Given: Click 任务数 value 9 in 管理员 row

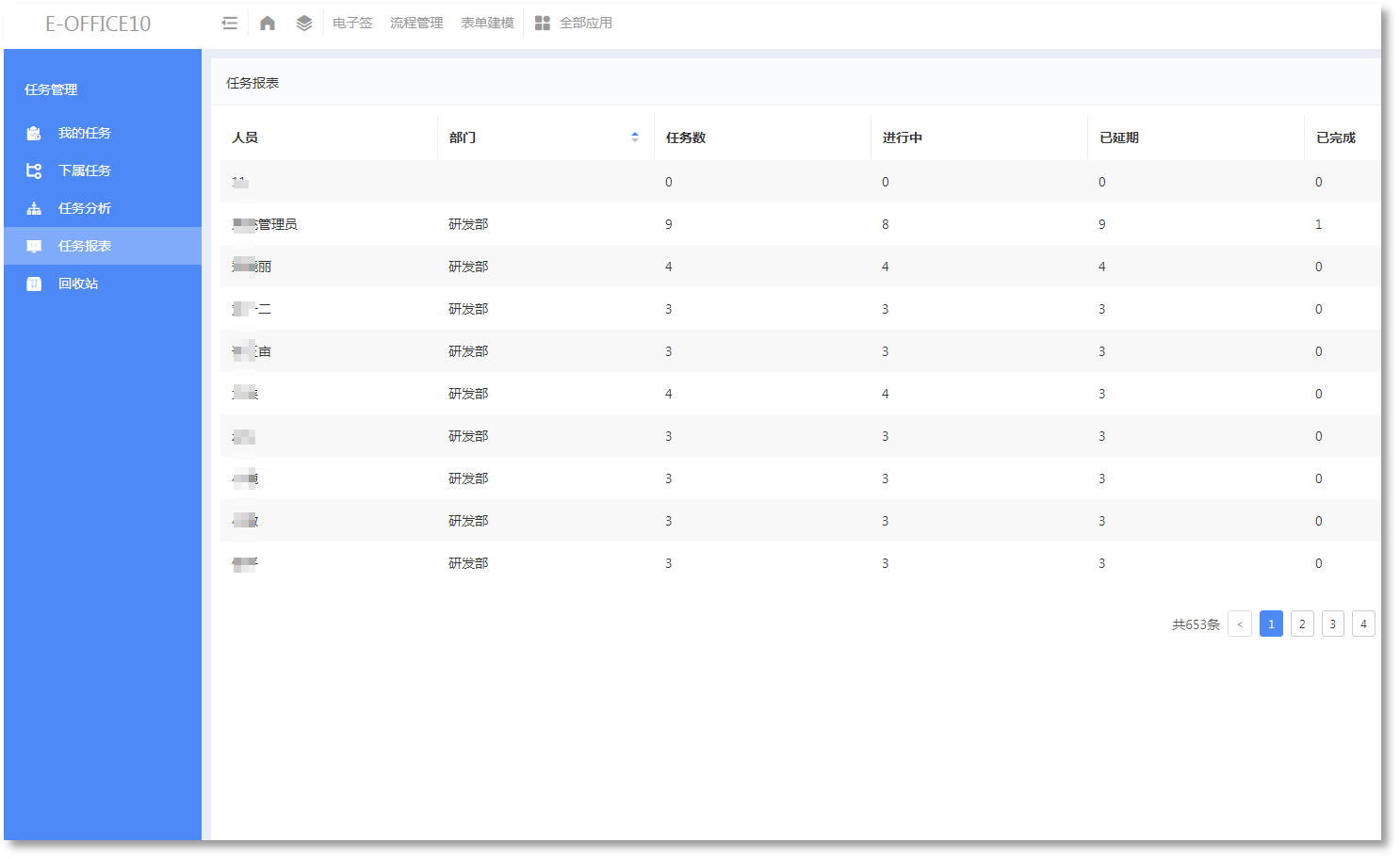Looking at the screenshot, I should [669, 224].
